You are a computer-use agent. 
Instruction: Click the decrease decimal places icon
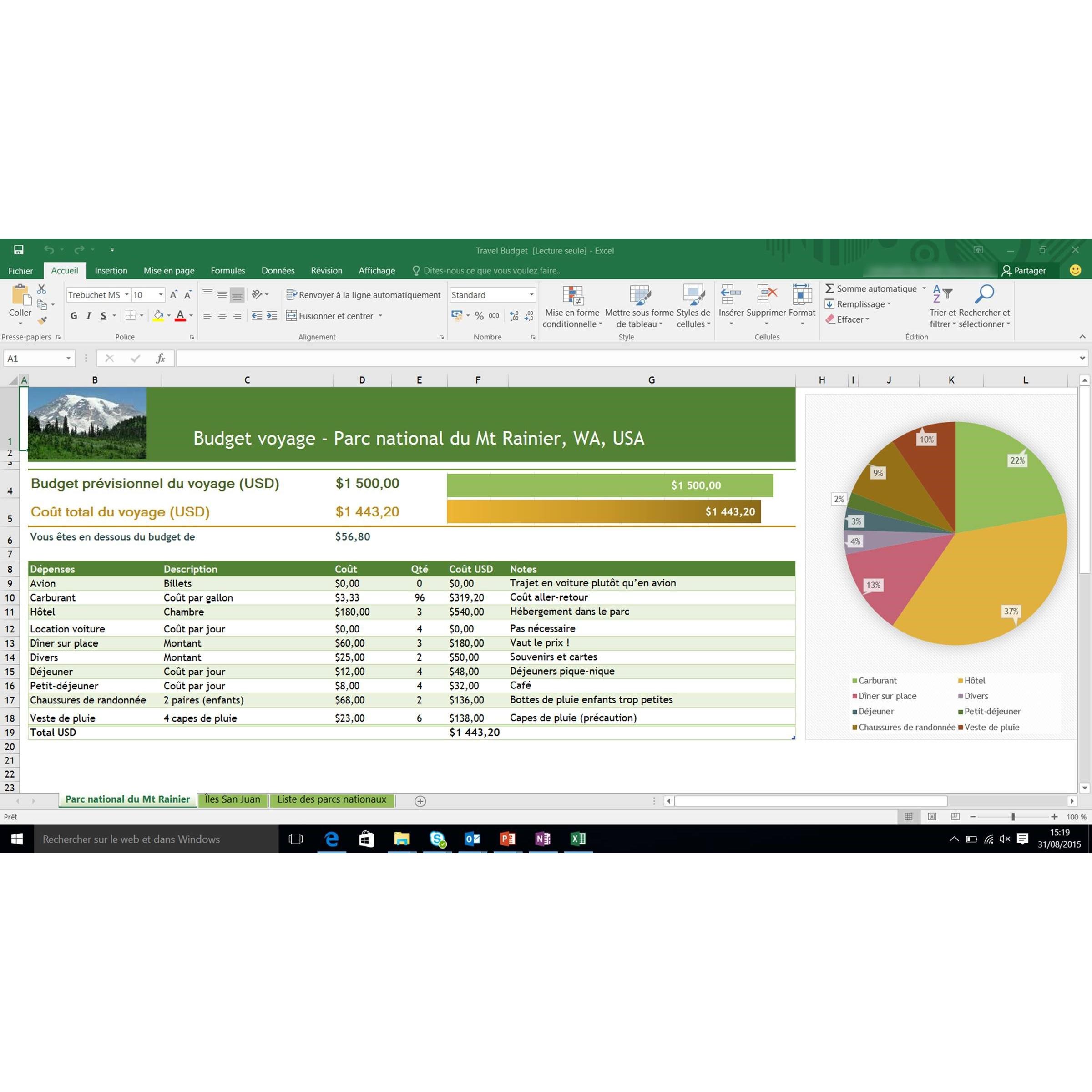tap(529, 316)
